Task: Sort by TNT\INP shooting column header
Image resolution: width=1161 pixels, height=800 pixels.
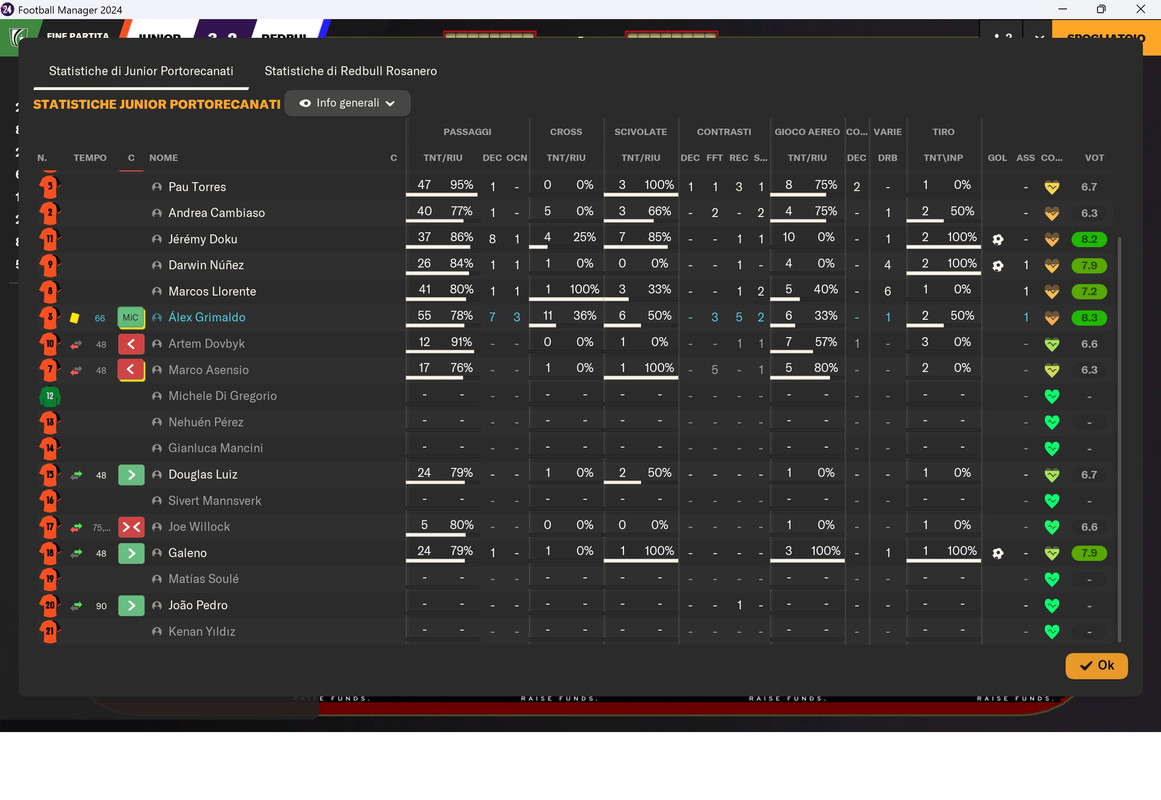Action: [x=943, y=158]
